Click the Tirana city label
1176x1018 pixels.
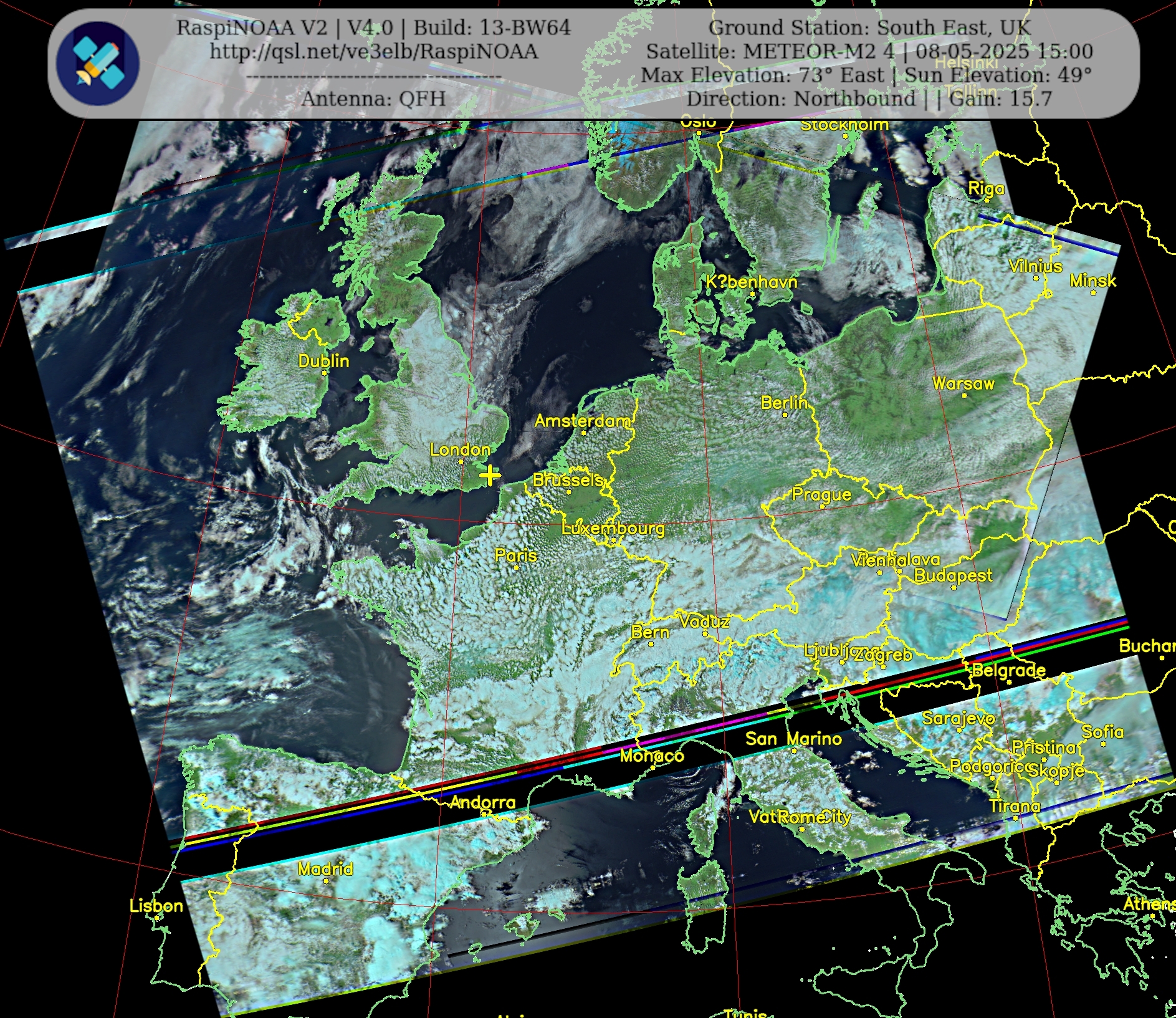(1015, 806)
